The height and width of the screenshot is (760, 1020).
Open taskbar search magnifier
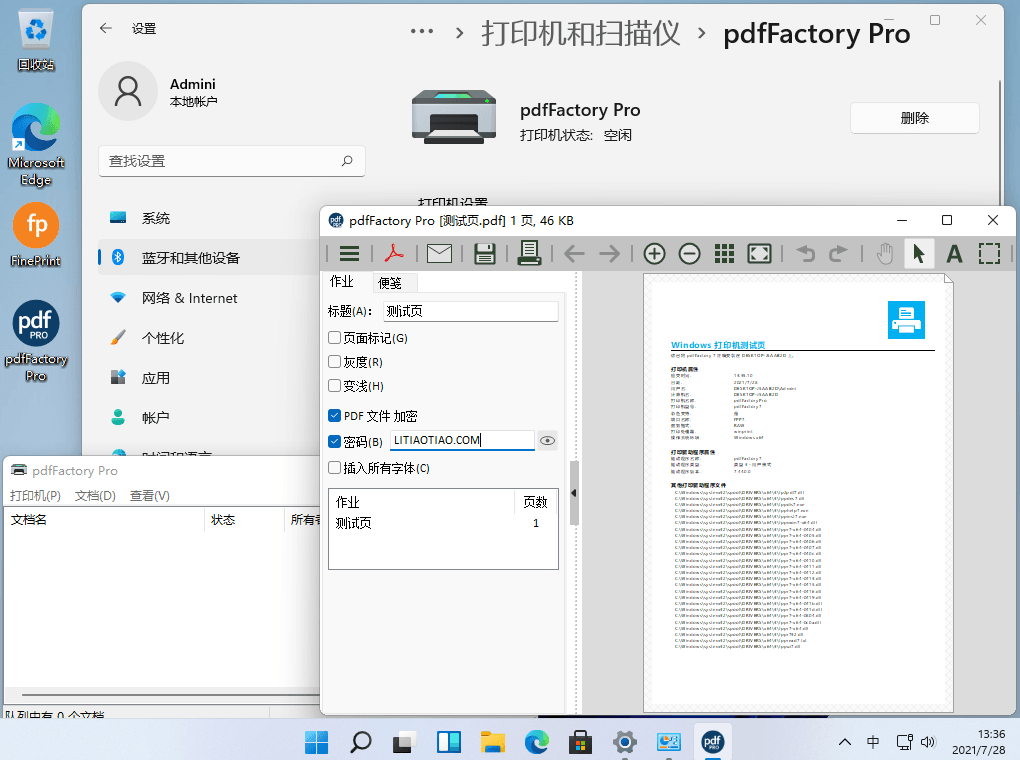tap(360, 742)
